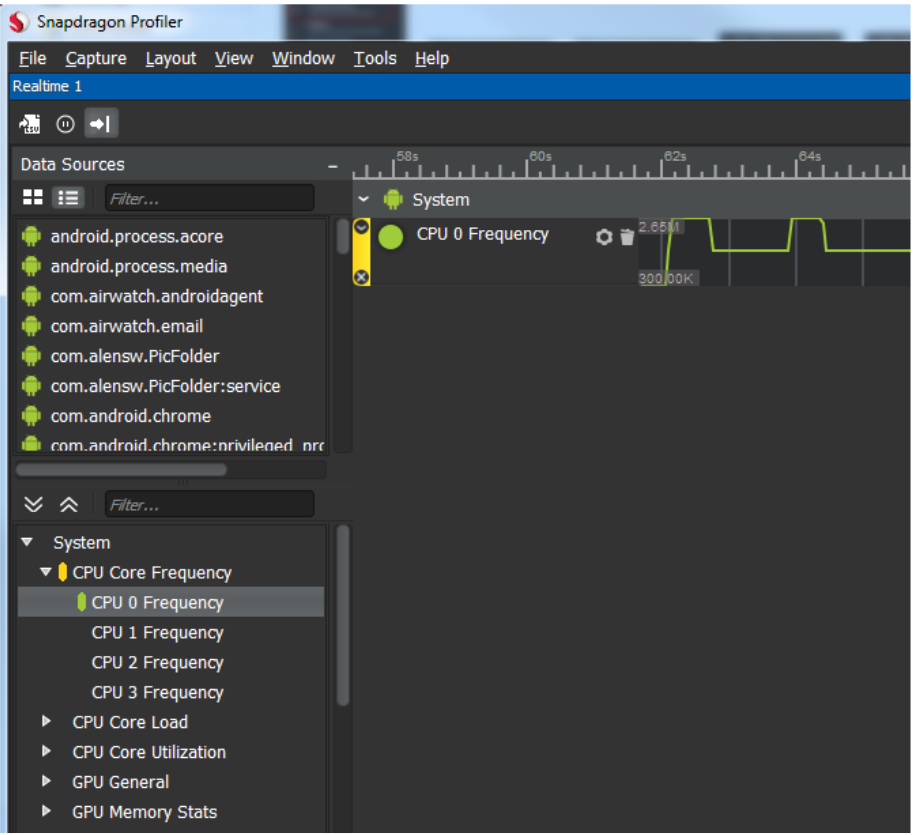Delete the CPU 0 Frequency track
The height and width of the screenshot is (835, 914).
point(627,237)
